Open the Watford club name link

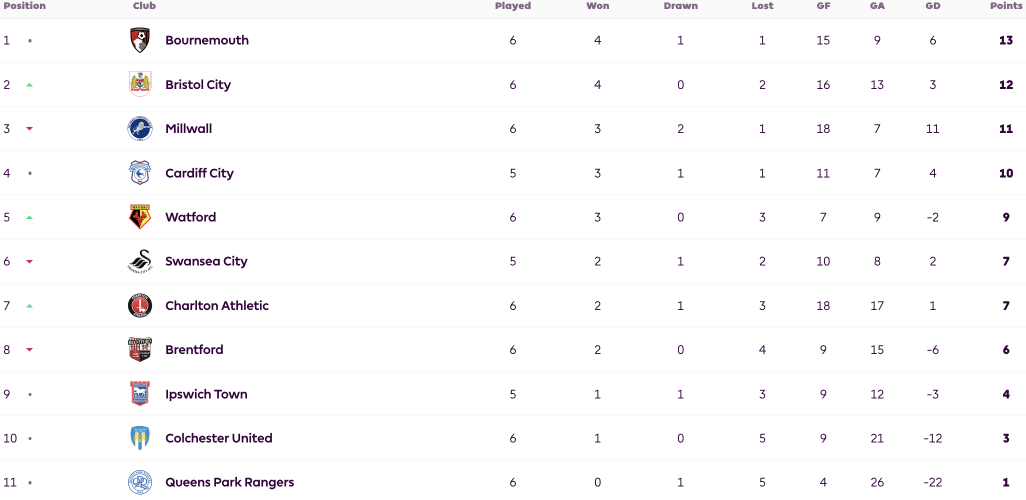click(x=190, y=217)
